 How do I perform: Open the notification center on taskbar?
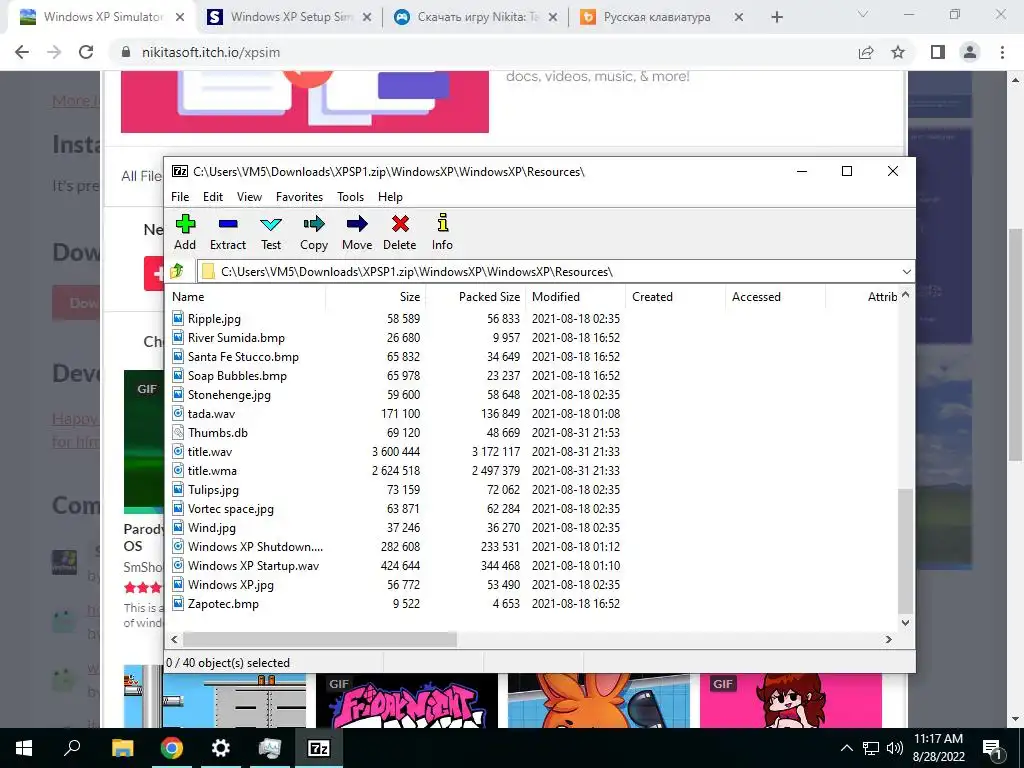pyautogui.click(x=993, y=748)
